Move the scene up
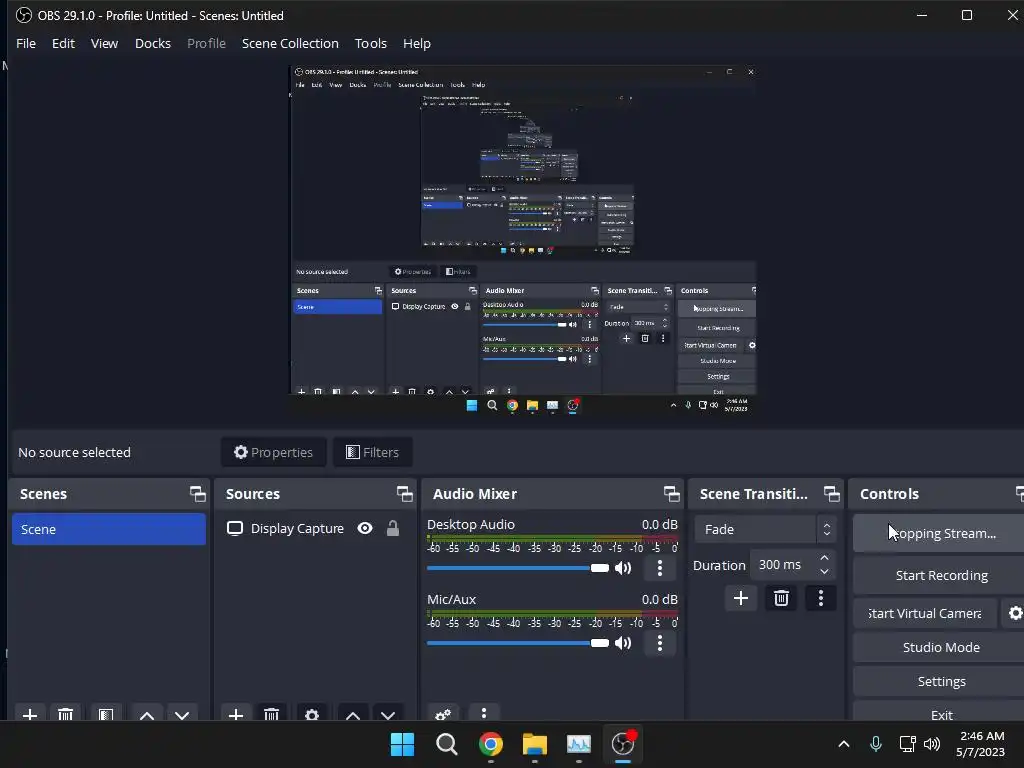The height and width of the screenshot is (768, 1024). (147, 714)
